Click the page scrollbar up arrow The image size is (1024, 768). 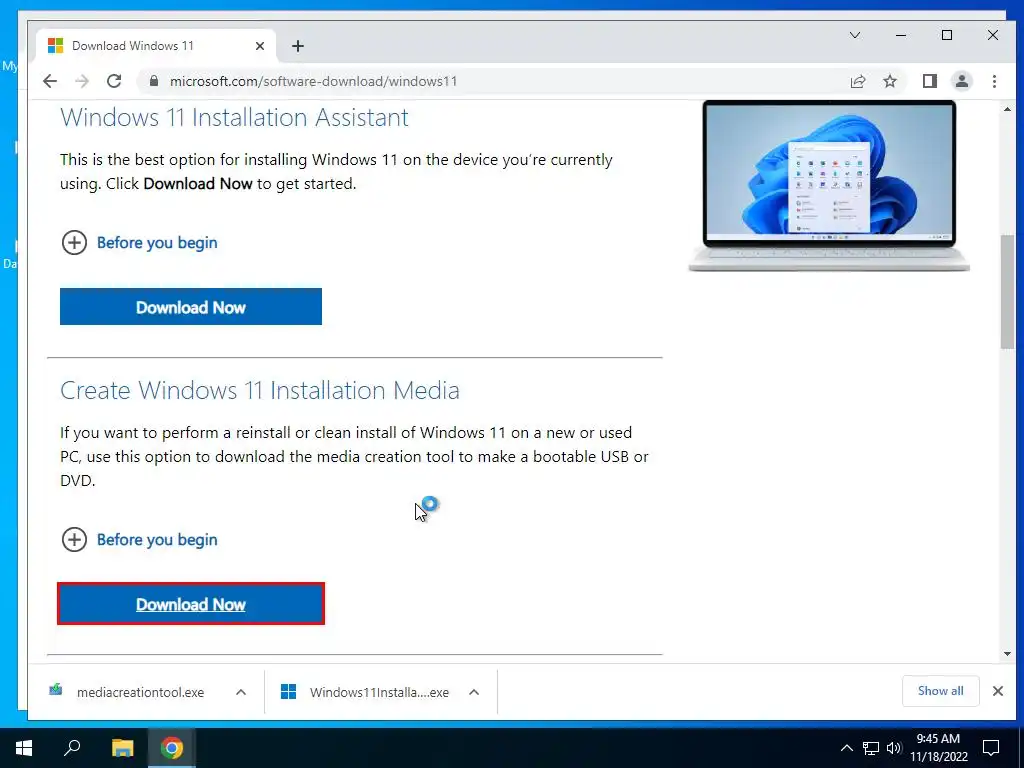click(1007, 109)
